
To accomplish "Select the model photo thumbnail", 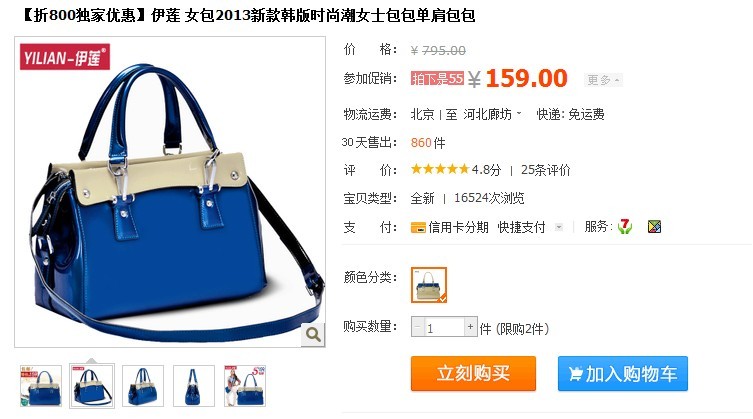I will pos(244,386).
